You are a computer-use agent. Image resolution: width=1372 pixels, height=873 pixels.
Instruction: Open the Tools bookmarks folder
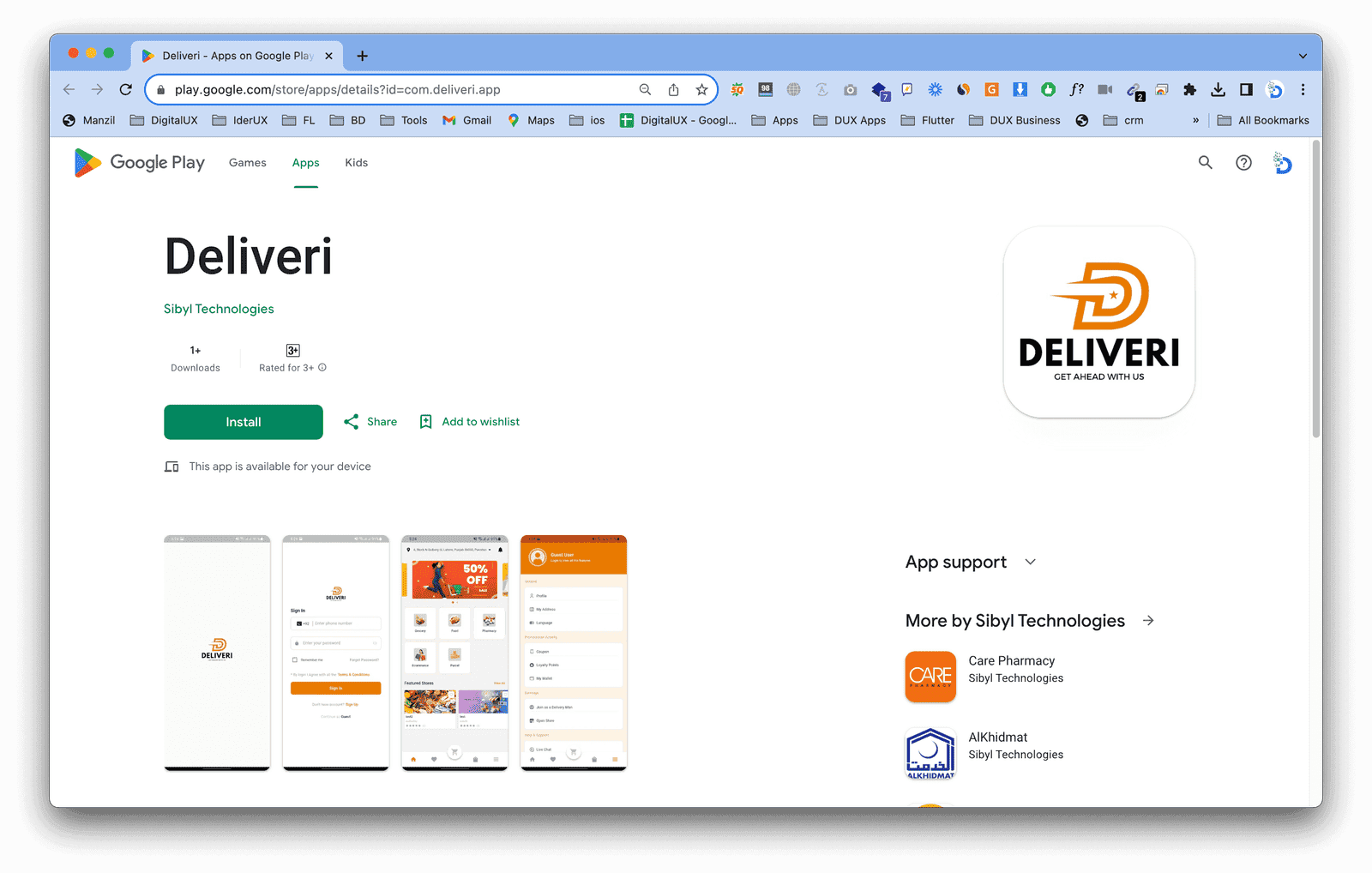[404, 120]
